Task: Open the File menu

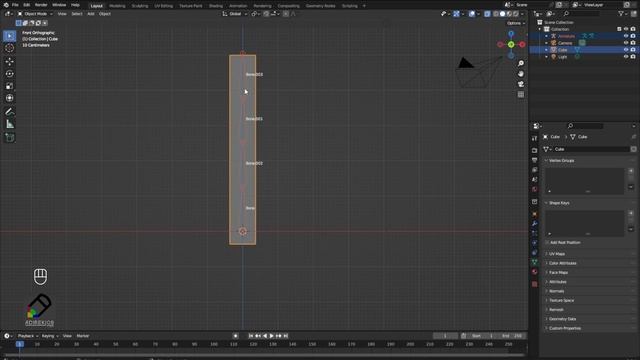Action: point(15,5)
